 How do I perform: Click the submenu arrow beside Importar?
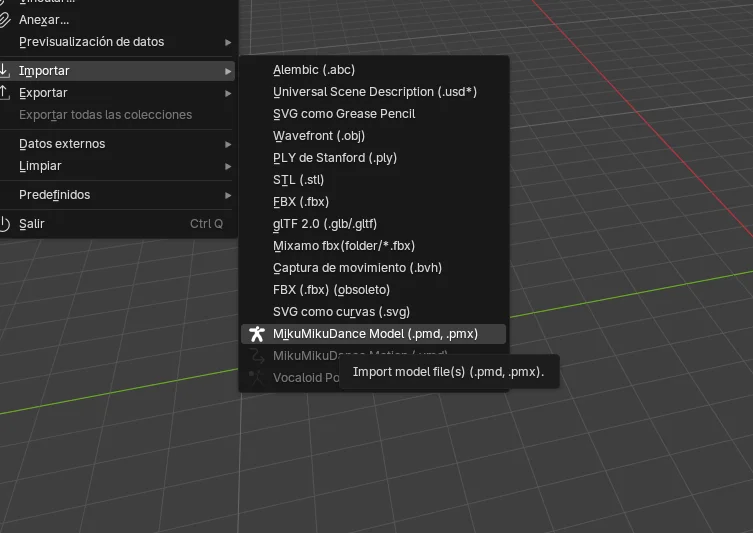[x=228, y=71]
